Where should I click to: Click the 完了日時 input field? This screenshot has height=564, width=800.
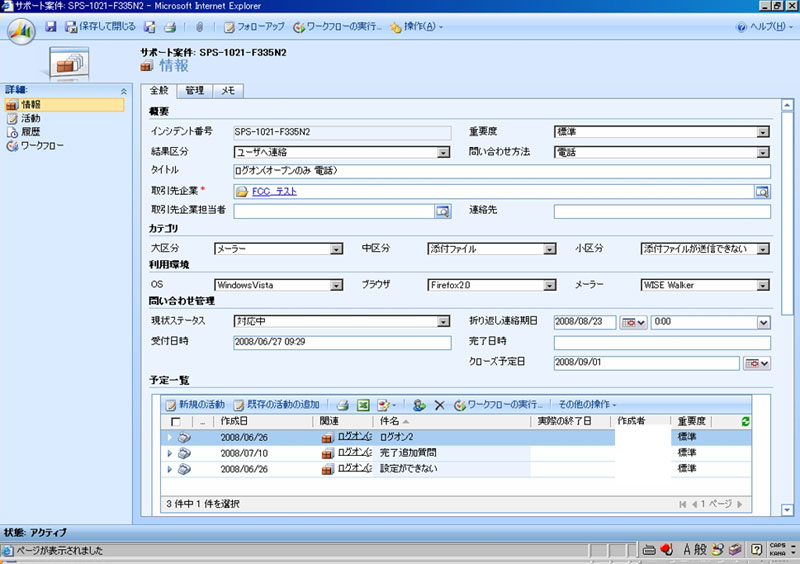662,342
